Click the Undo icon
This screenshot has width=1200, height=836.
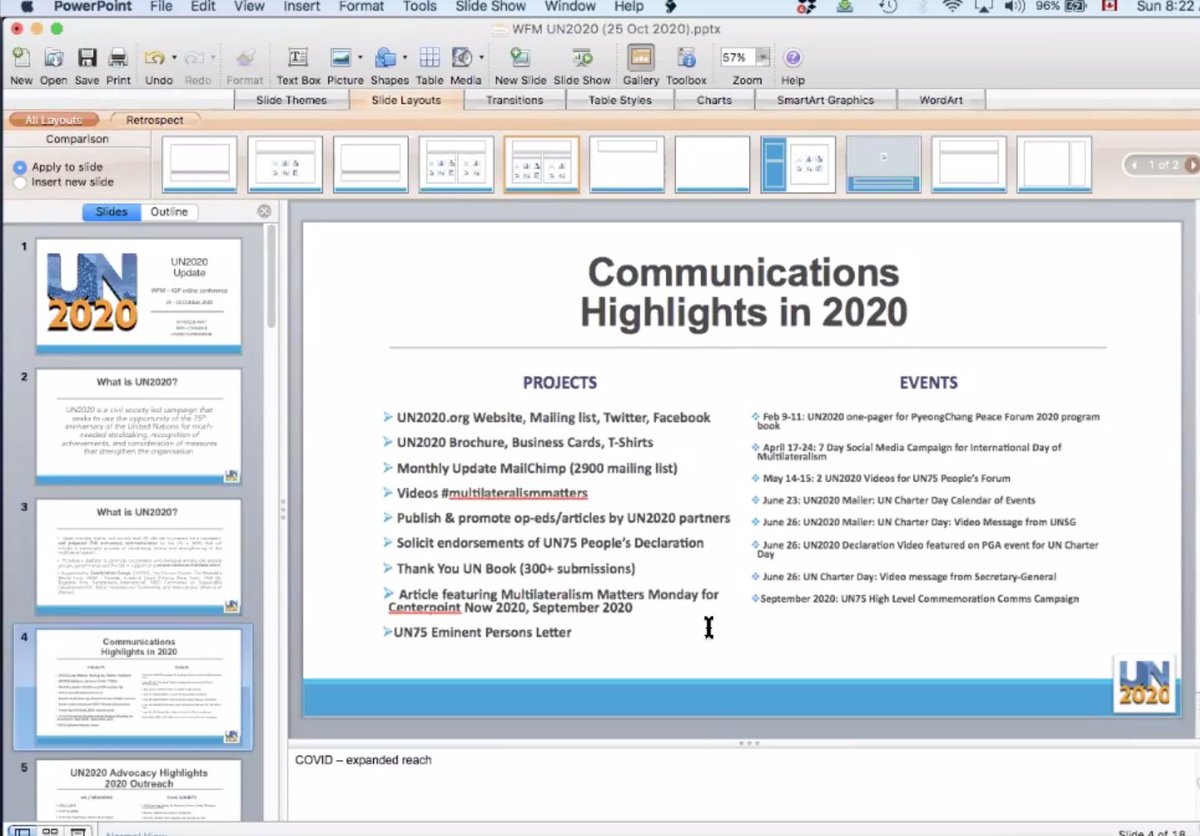coord(154,59)
